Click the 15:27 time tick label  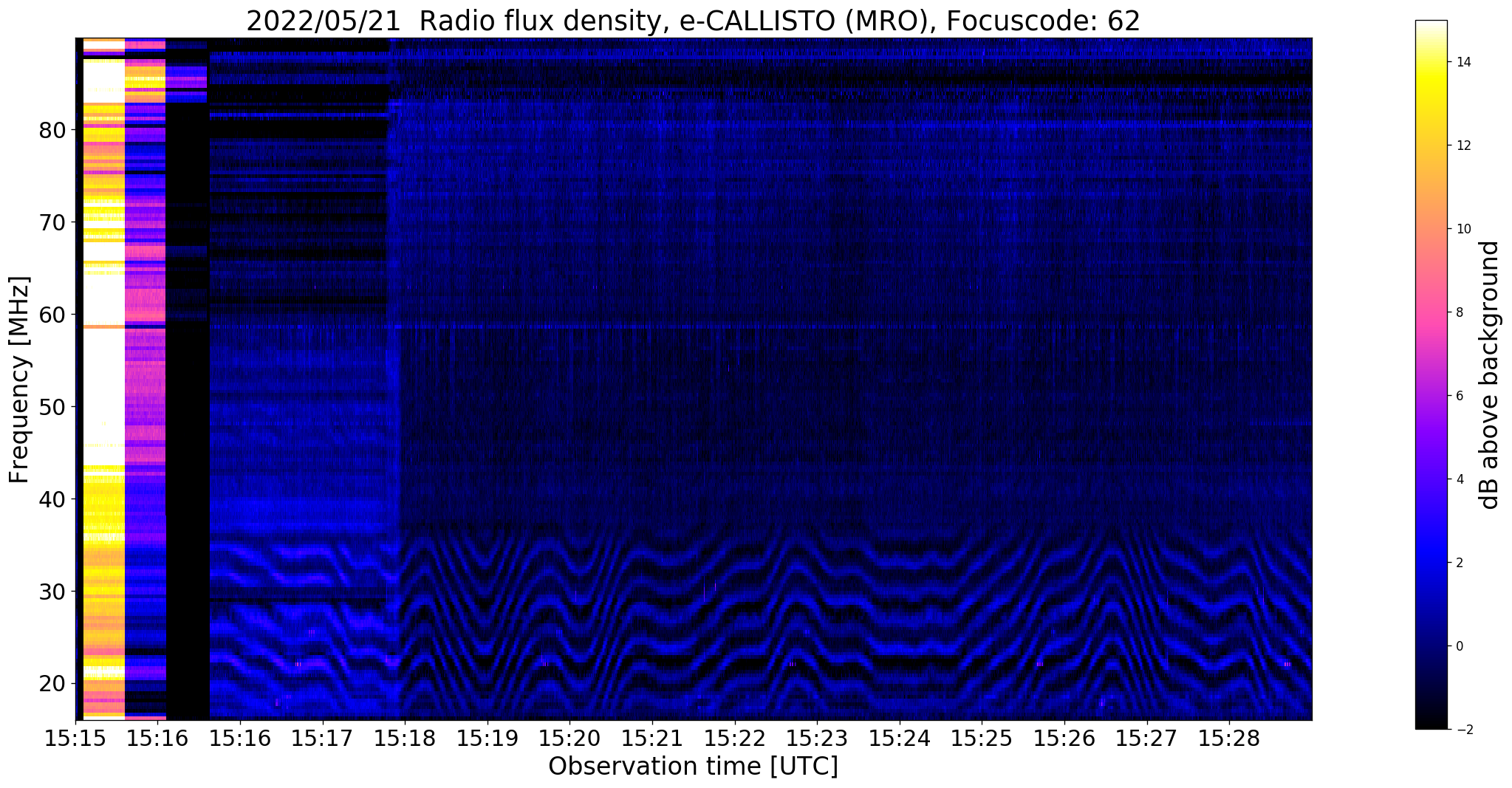pos(1146,739)
